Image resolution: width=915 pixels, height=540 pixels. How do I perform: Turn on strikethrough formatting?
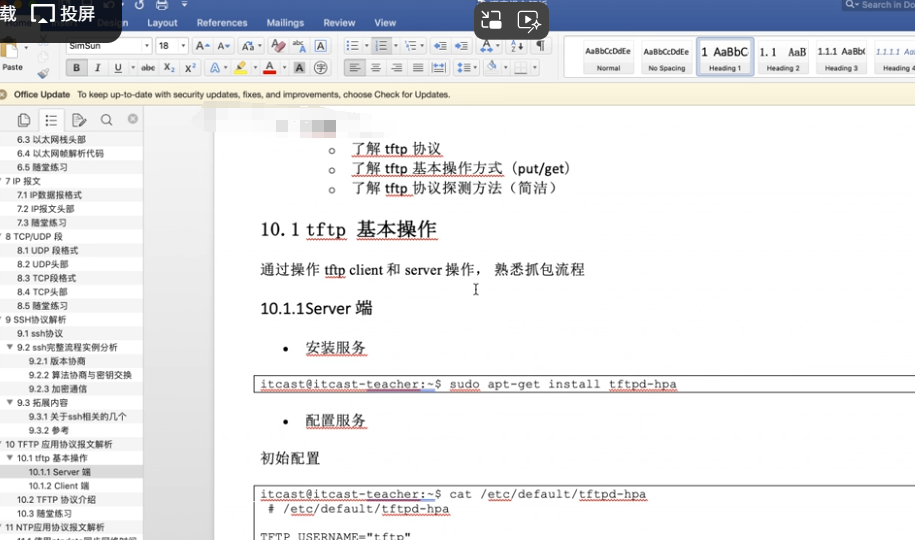[x=148, y=68]
